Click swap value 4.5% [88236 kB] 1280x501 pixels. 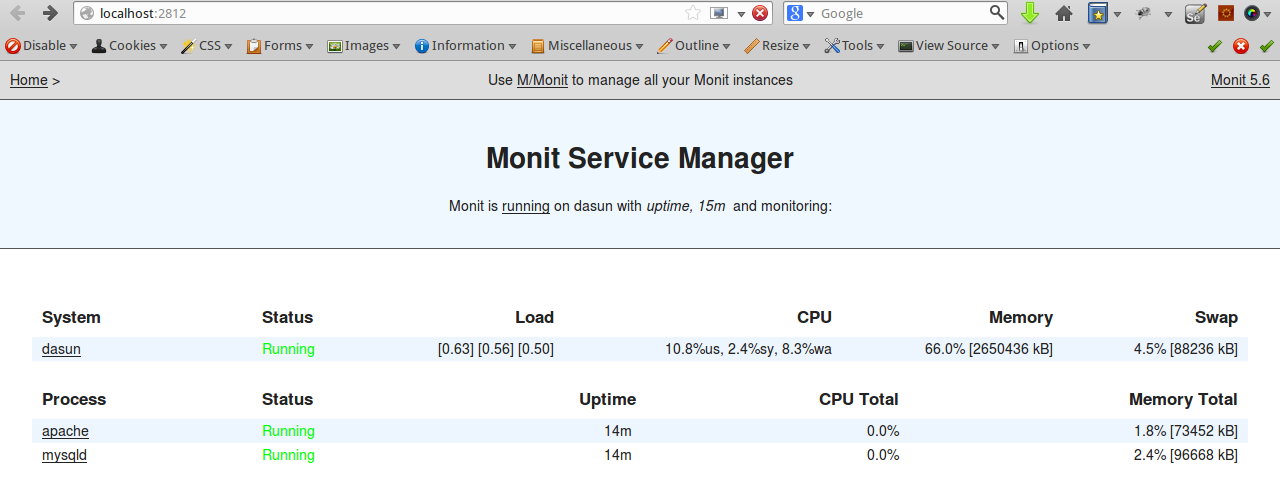point(1185,349)
